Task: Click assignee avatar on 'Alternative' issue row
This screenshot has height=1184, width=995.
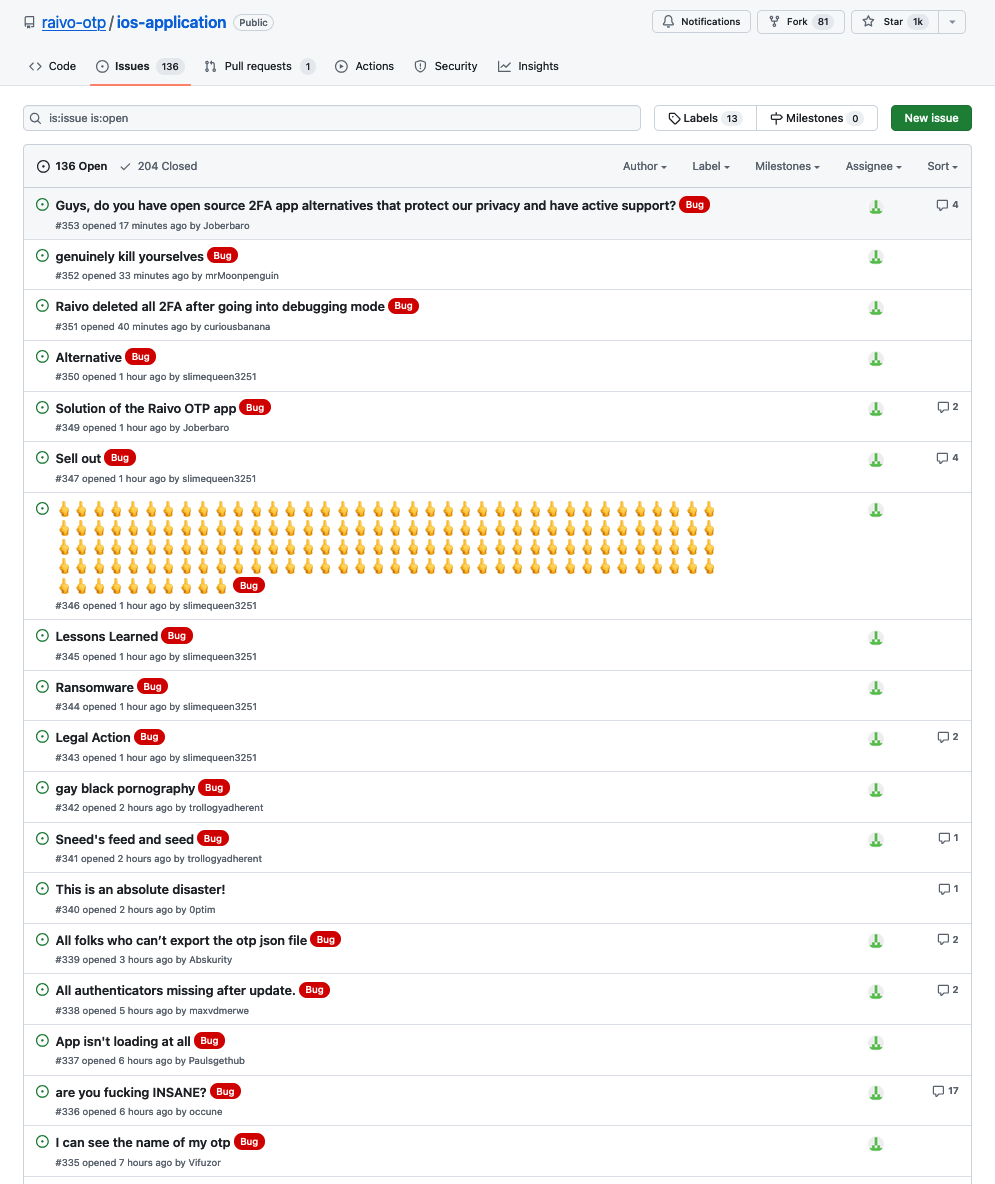Action: (876, 359)
